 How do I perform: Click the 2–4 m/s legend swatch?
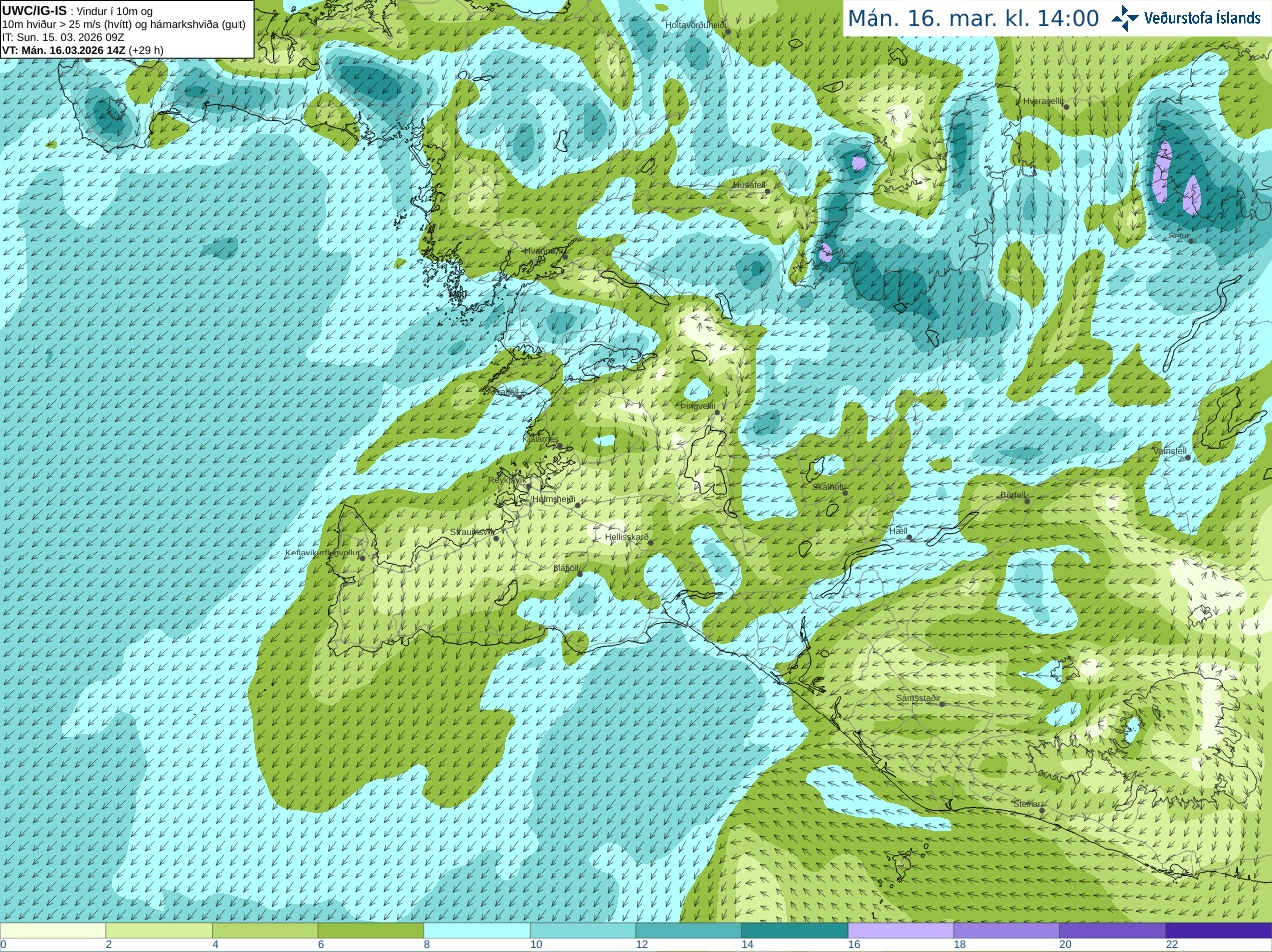point(159,931)
